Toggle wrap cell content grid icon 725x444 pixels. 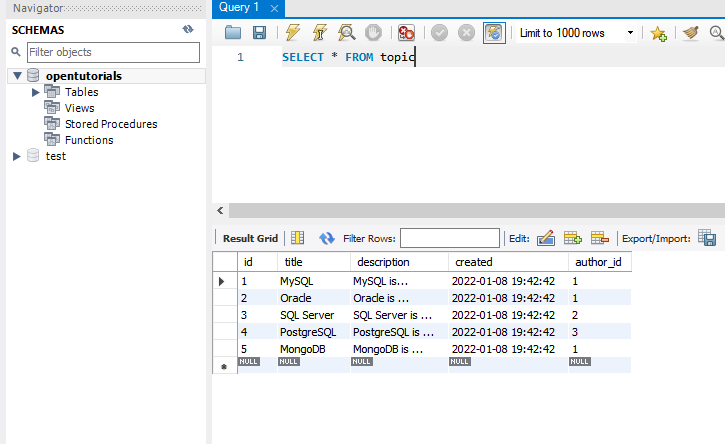click(x=297, y=238)
